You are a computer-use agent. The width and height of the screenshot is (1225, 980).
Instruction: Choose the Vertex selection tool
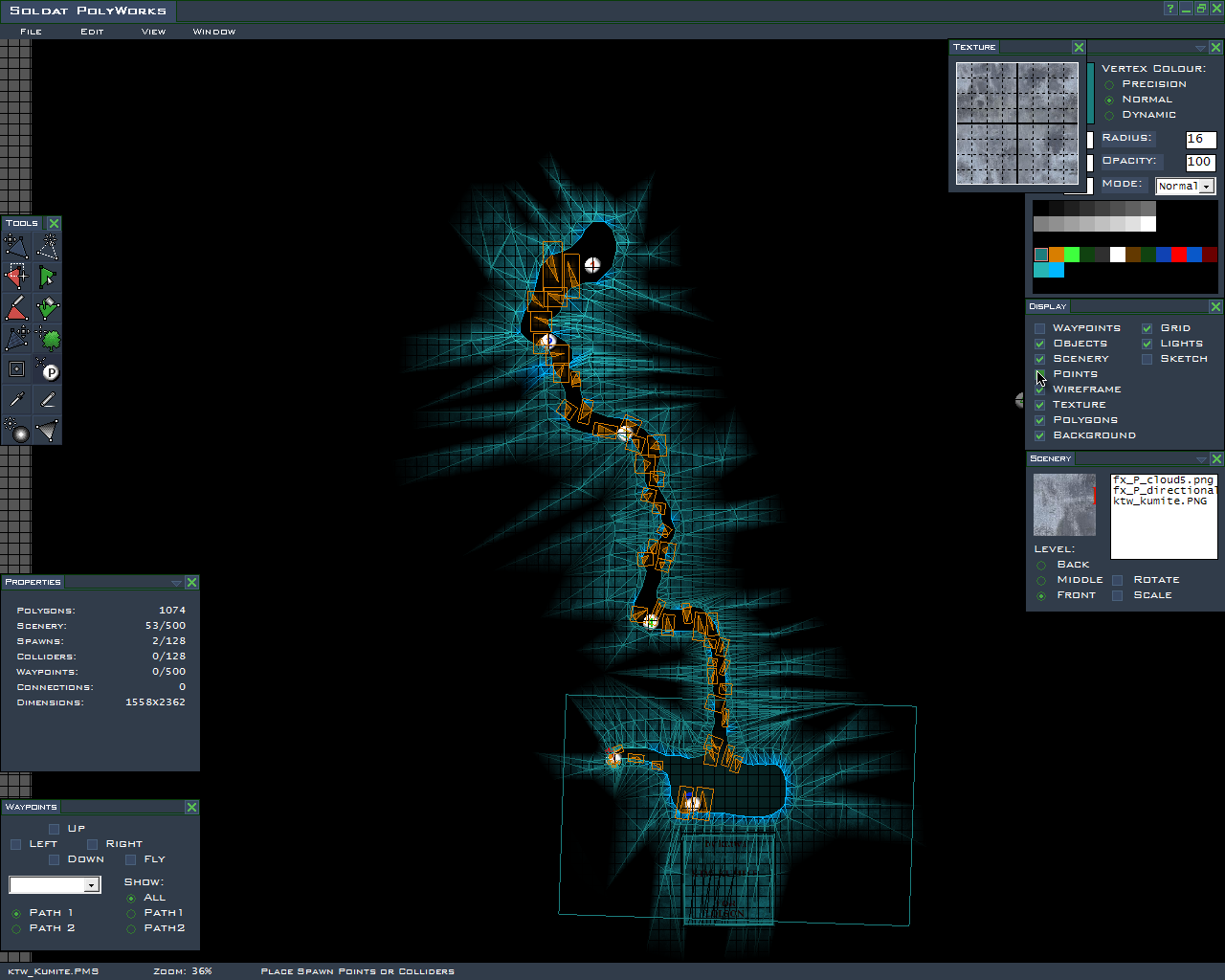point(16,278)
